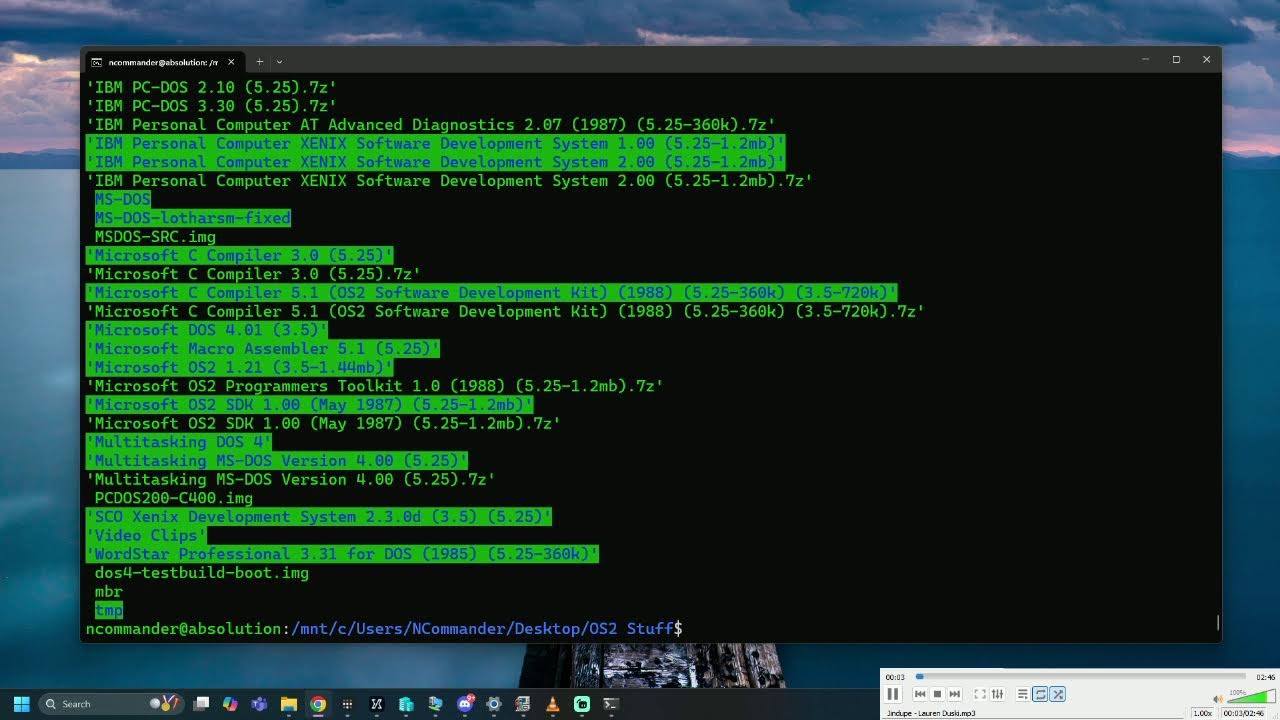The width and height of the screenshot is (1280, 720).
Task: Click the highlighted 'Multitasking DOS 4' directory entry
Action: [179, 442]
